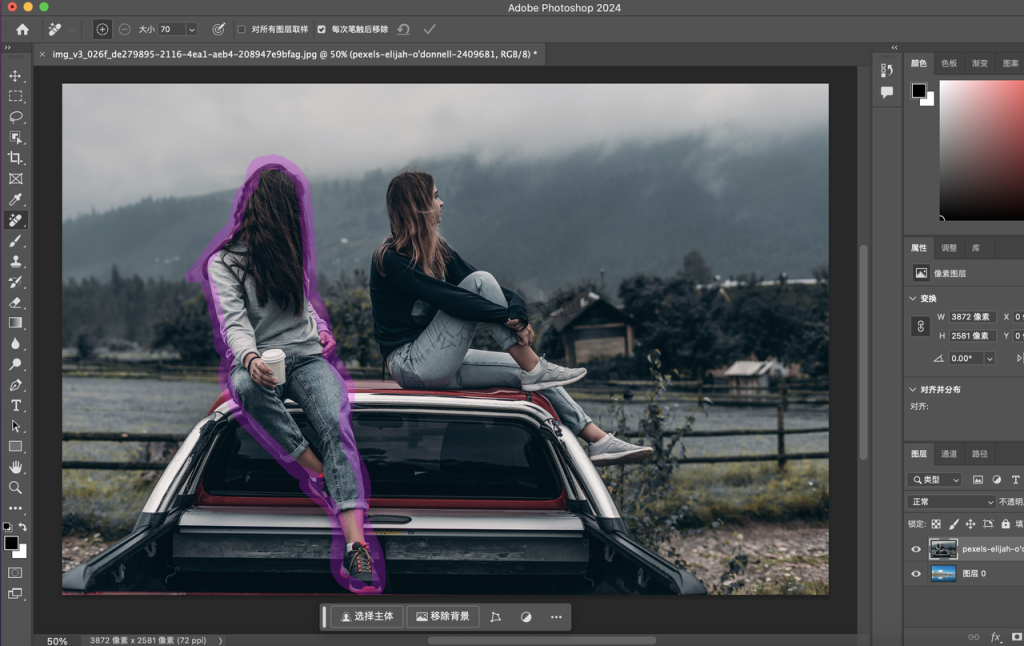Select the Blur tool
This screenshot has width=1024, height=646.
15,344
